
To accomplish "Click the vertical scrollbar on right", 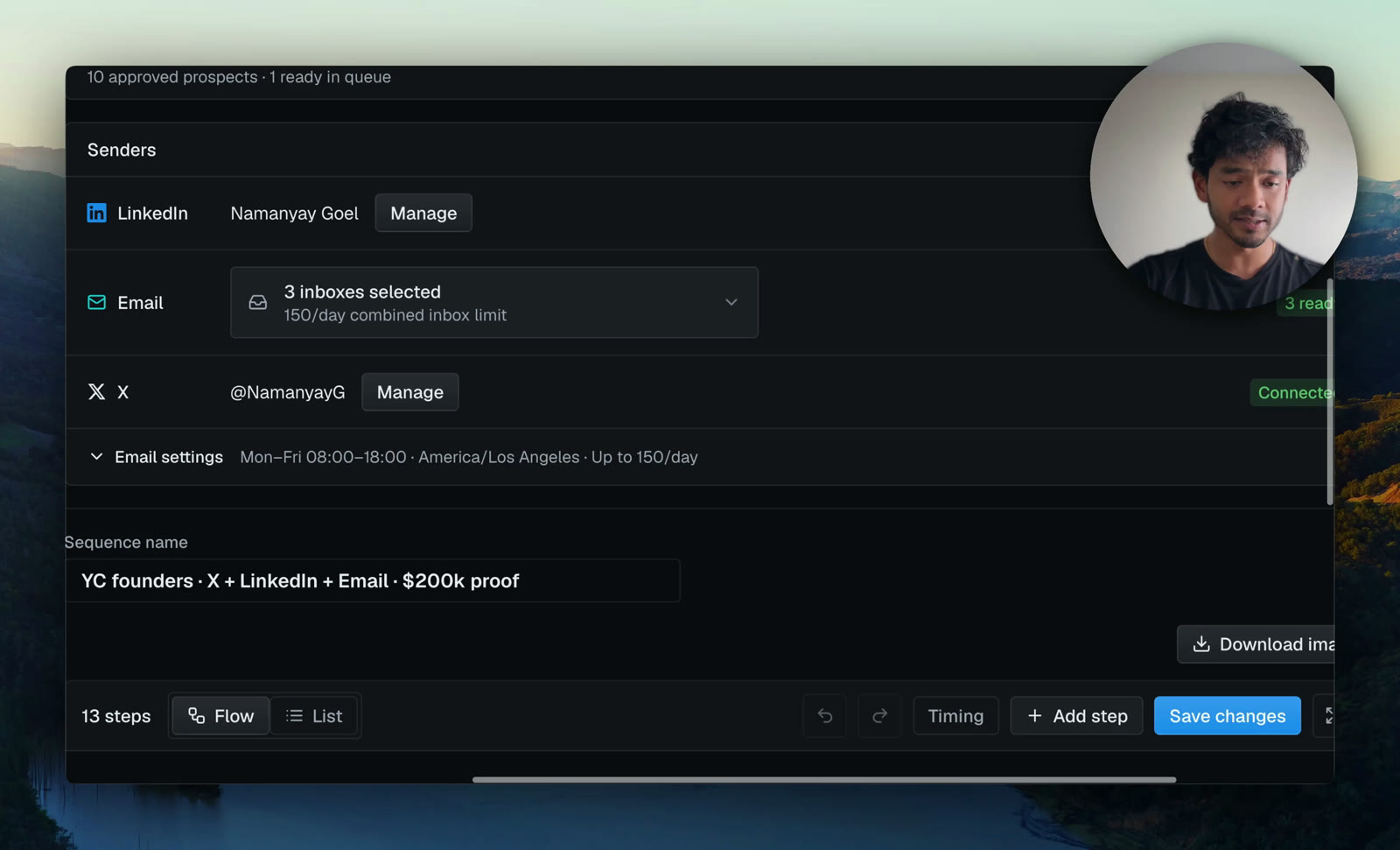I will coord(1330,391).
